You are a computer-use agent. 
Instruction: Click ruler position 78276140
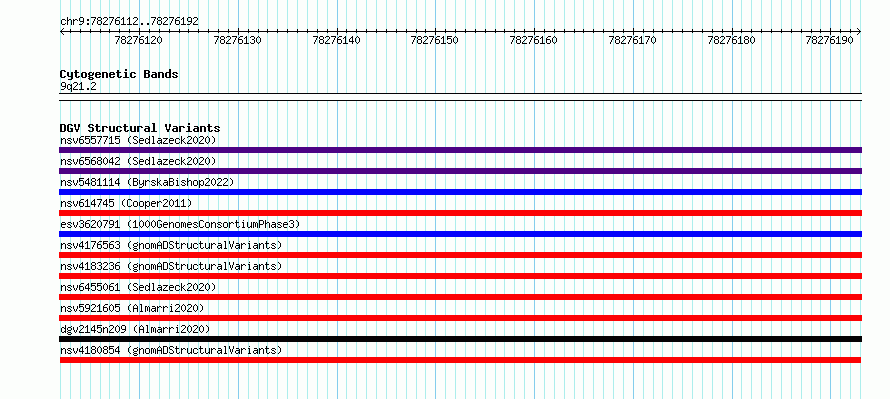click(337, 40)
